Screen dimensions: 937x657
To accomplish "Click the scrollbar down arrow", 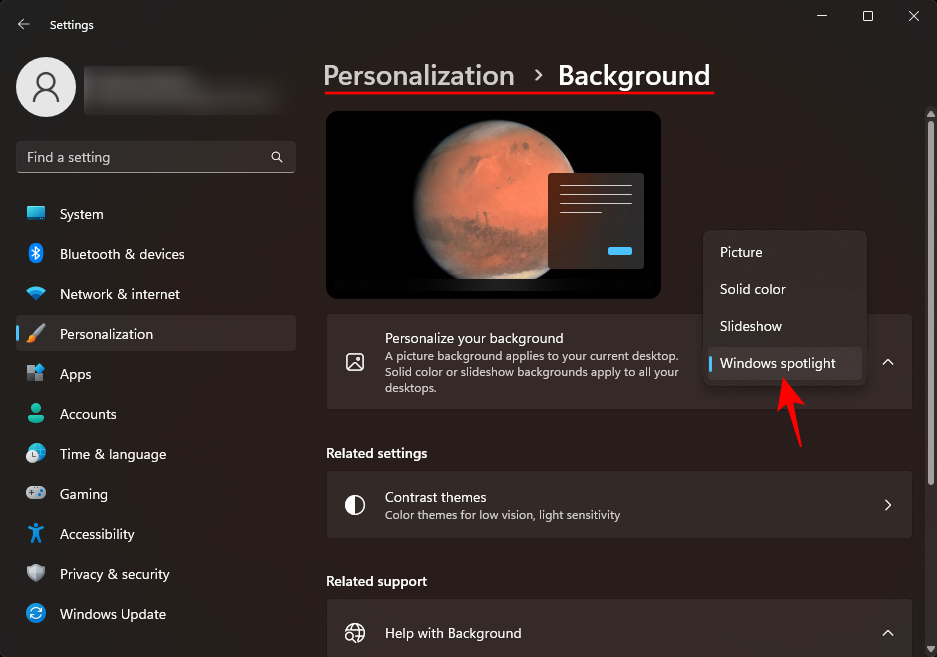I will pos(930,649).
